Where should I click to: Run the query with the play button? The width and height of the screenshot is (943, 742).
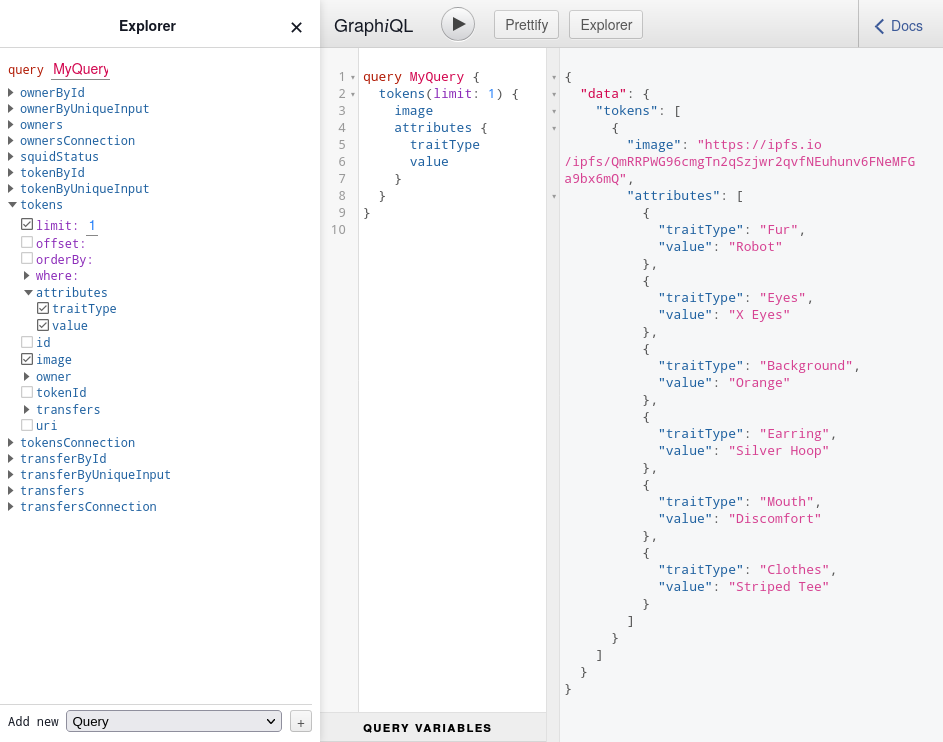458,25
